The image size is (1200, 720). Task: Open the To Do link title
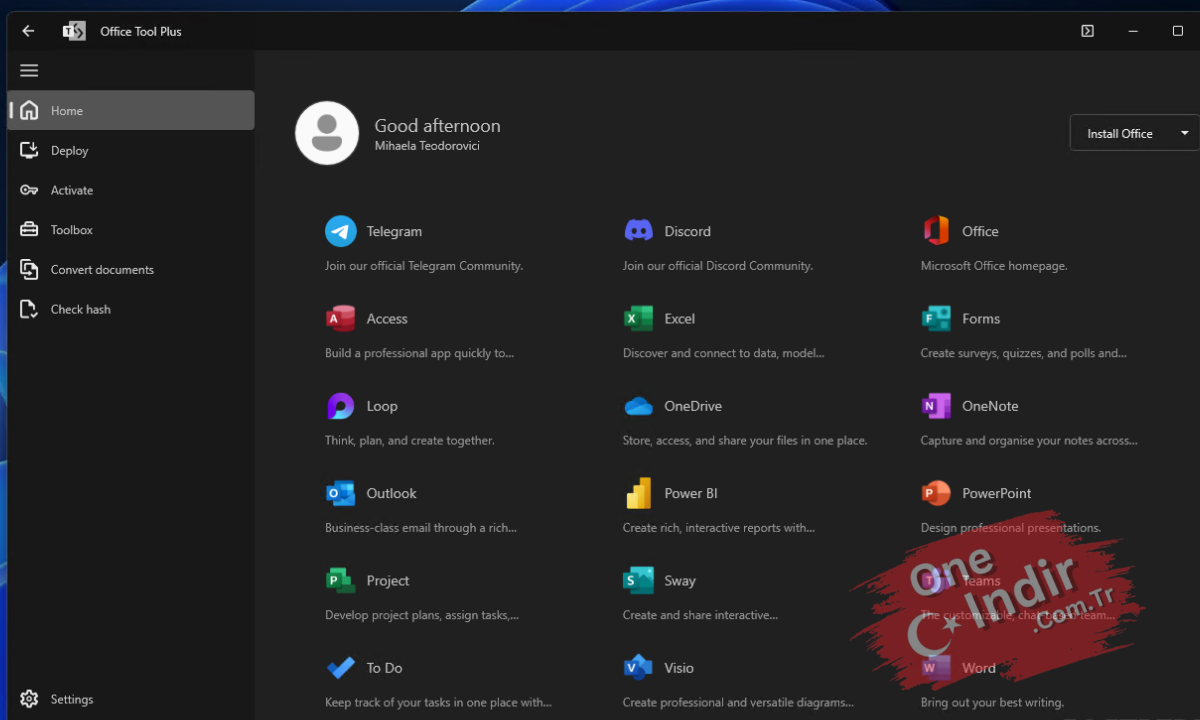click(384, 668)
